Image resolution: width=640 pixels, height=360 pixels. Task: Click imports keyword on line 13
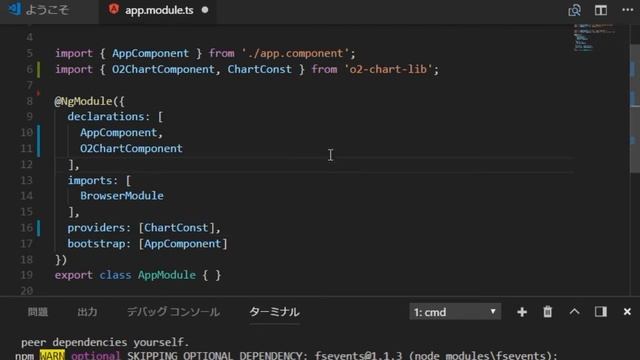point(90,180)
